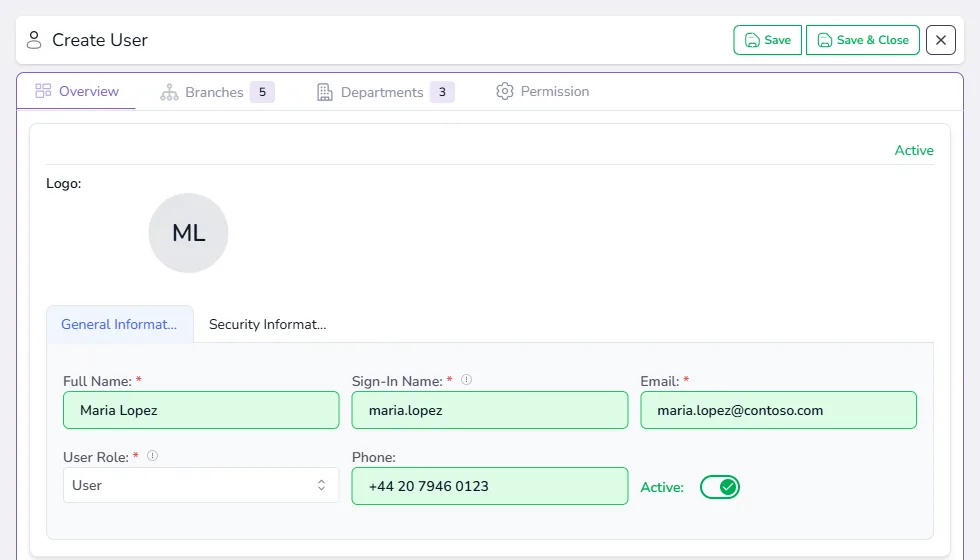Image resolution: width=980 pixels, height=560 pixels.
Task: Click Save & Close button
Action: point(862,40)
